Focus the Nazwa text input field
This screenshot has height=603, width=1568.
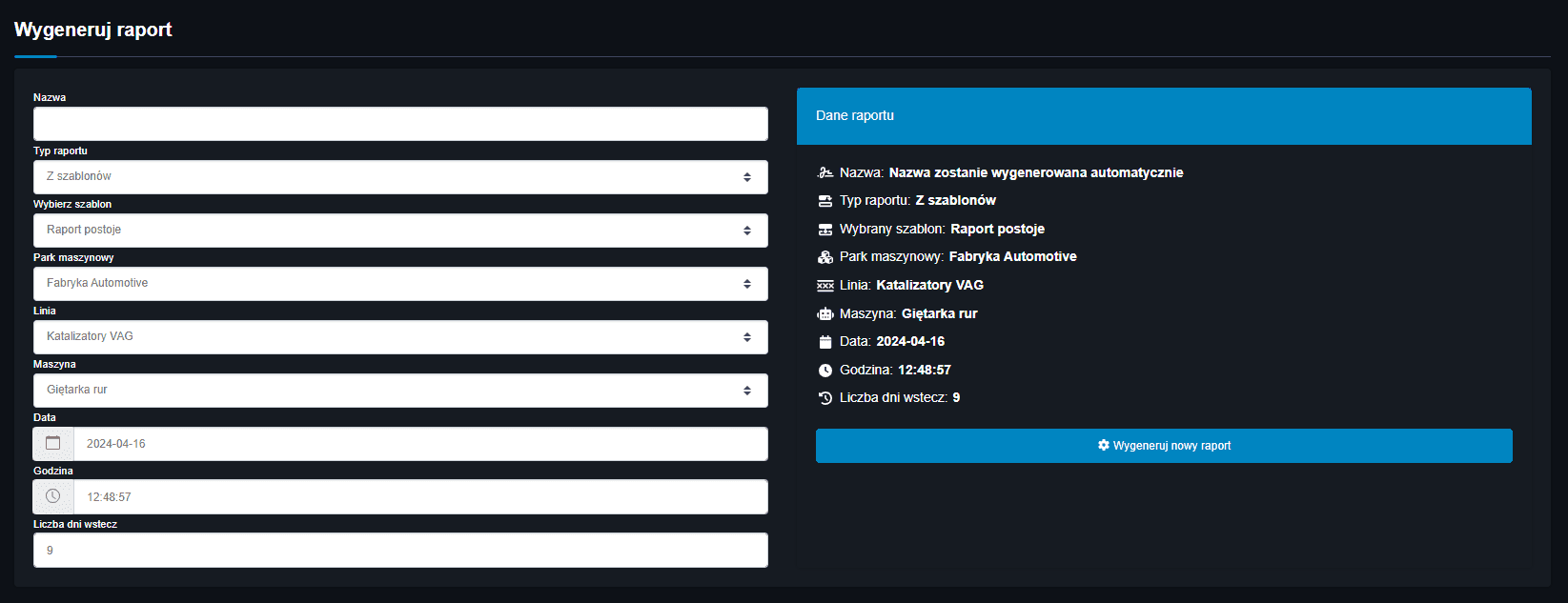[400, 124]
